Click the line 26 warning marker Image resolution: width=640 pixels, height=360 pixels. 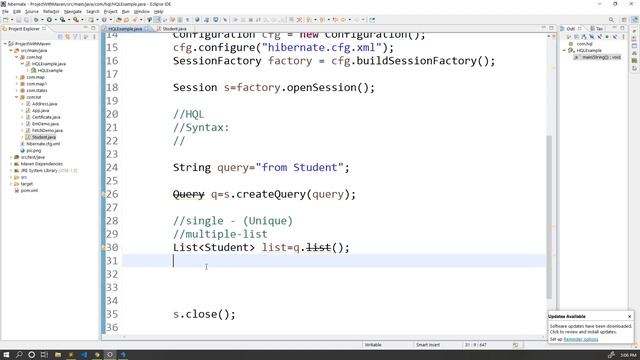[104, 194]
